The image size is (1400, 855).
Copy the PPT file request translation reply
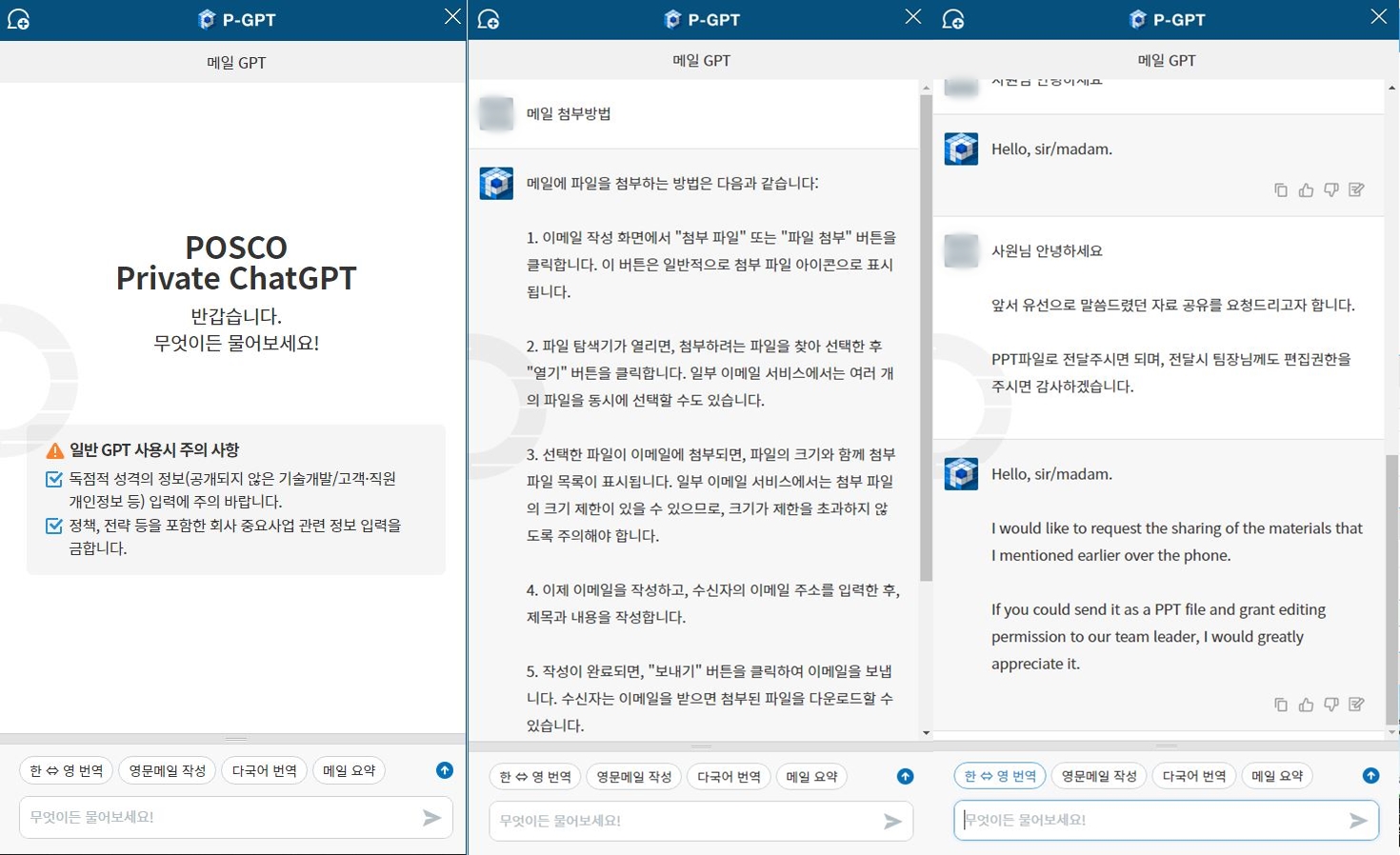point(1281,704)
